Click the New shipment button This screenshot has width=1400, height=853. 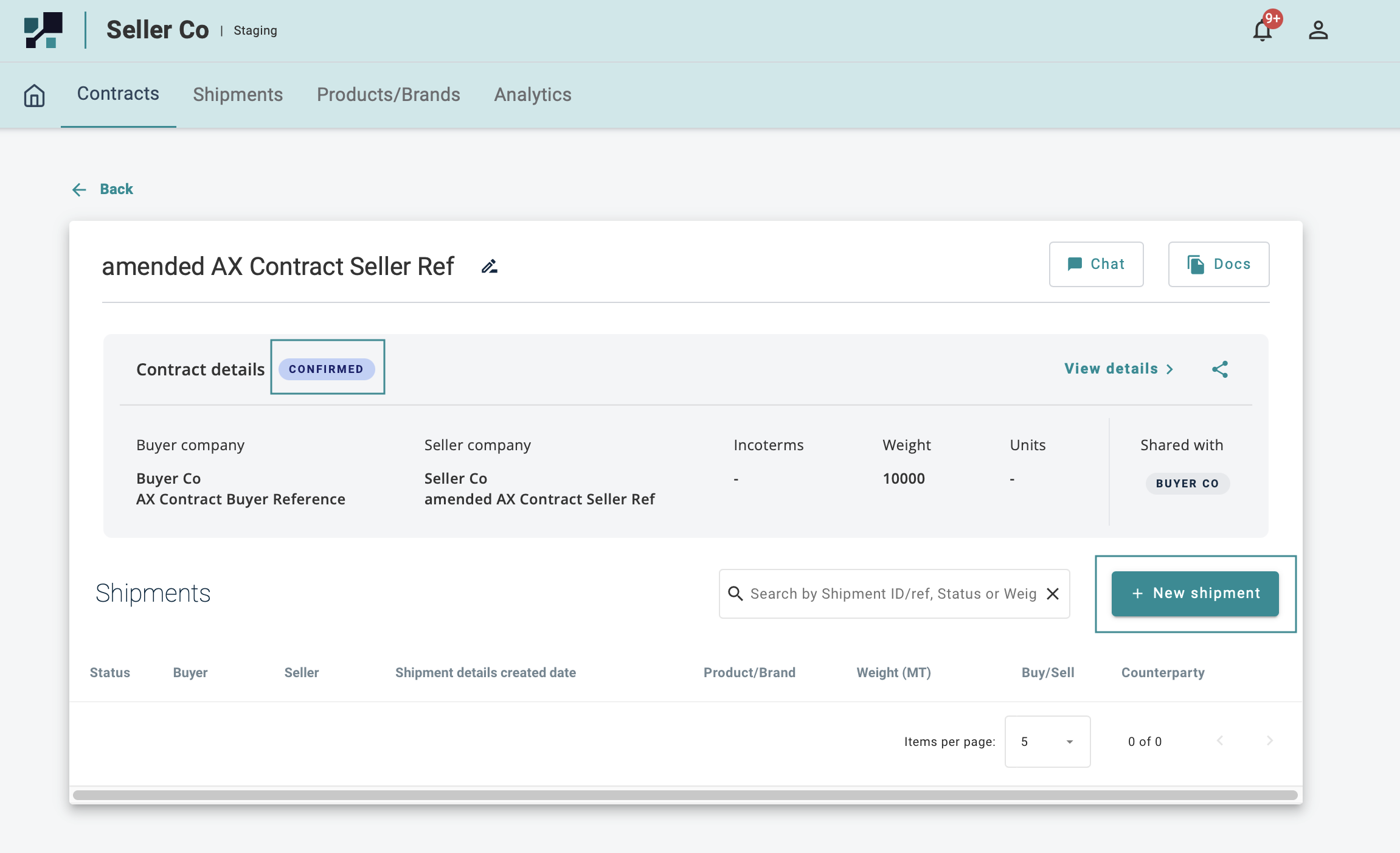1195,594
